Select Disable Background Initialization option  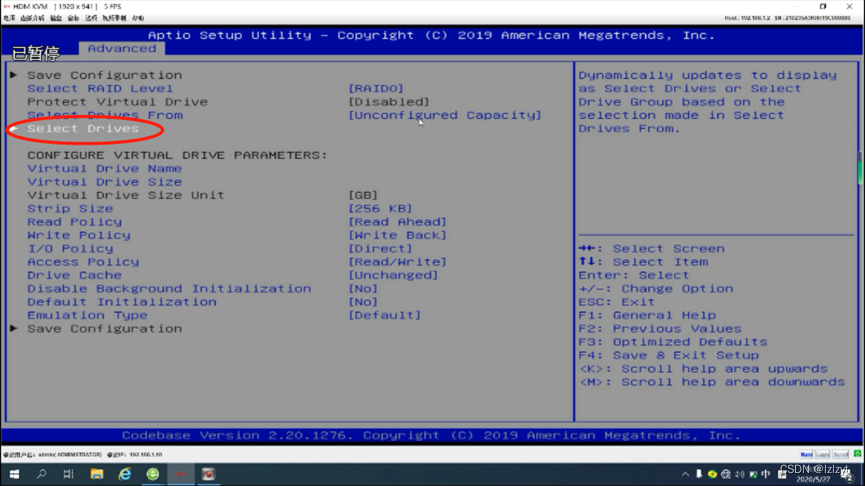click(x=169, y=289)
